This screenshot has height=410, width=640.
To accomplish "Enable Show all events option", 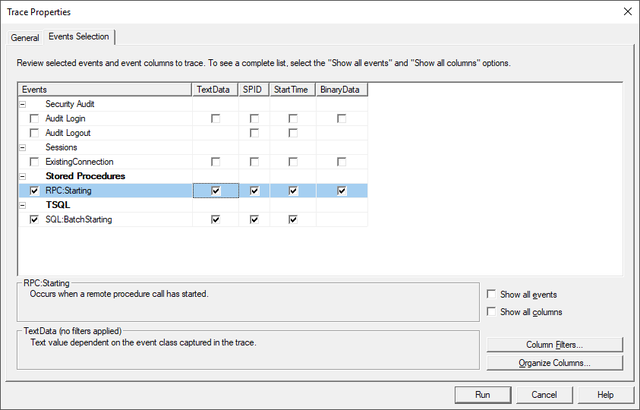I will click(x=491, y=294).
